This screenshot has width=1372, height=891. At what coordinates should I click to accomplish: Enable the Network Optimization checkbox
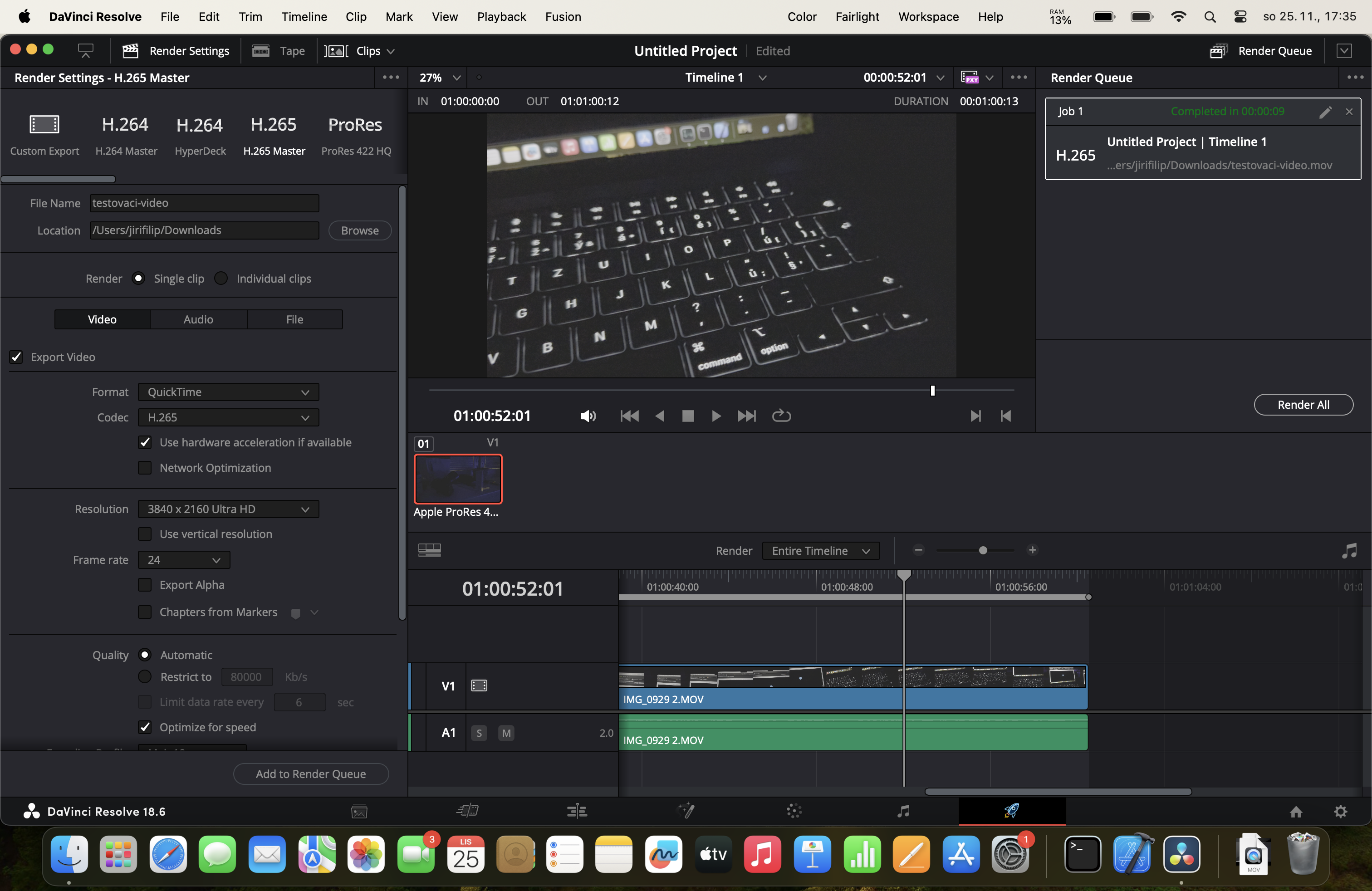tap(145, 467)
